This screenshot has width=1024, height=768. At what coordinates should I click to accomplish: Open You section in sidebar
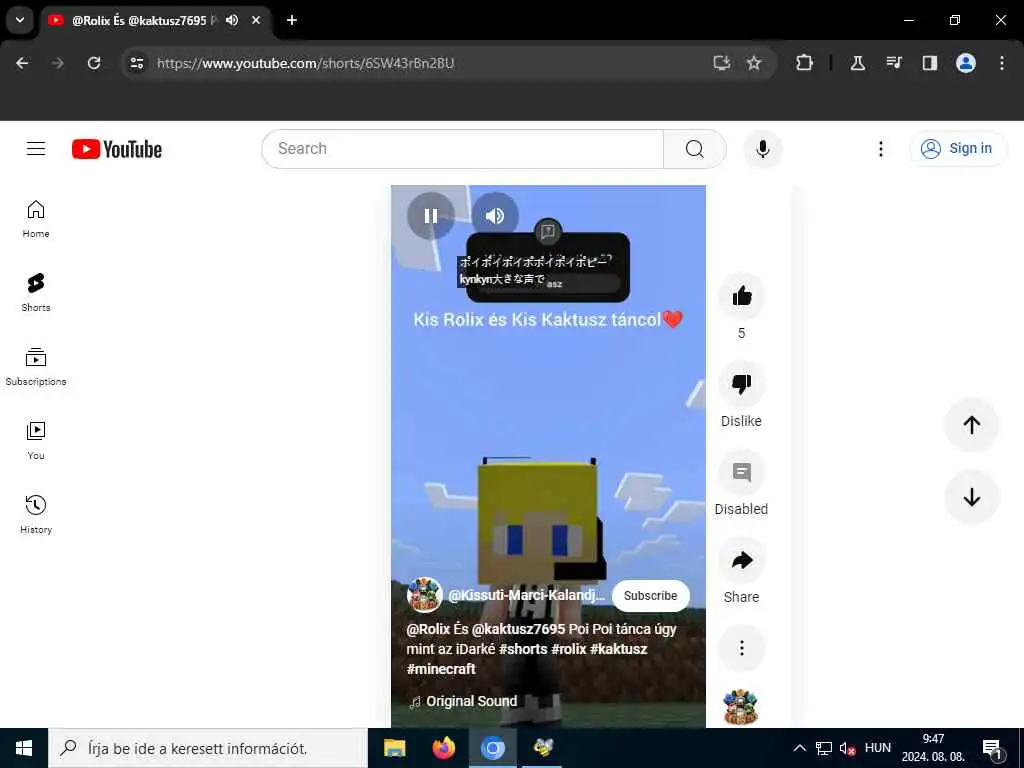(x=36, y=441)
